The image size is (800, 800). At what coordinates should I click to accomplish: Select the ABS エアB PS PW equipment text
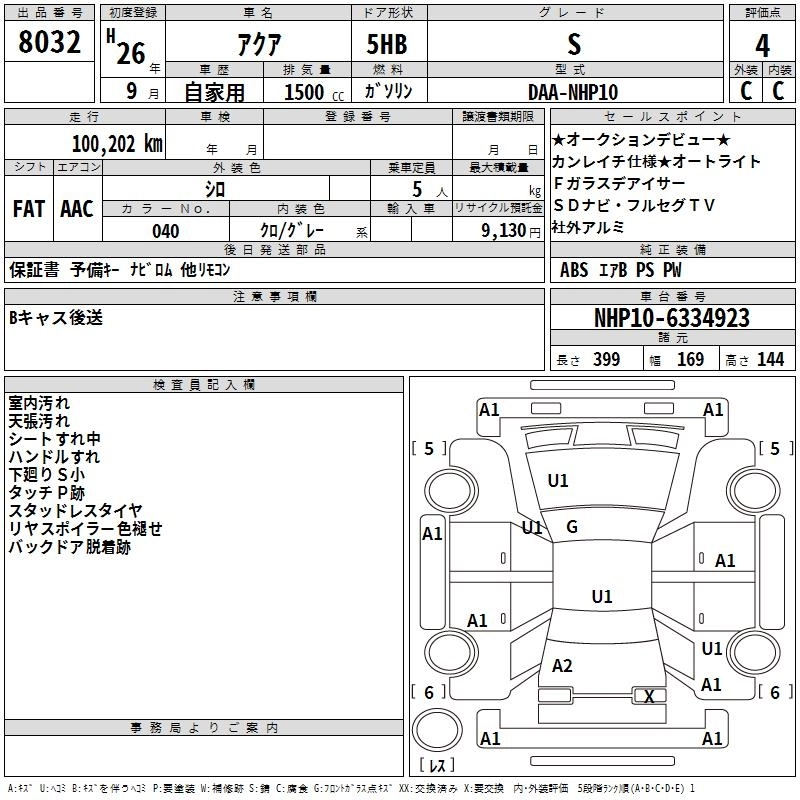pyautogui.click(x=621, y=270)
